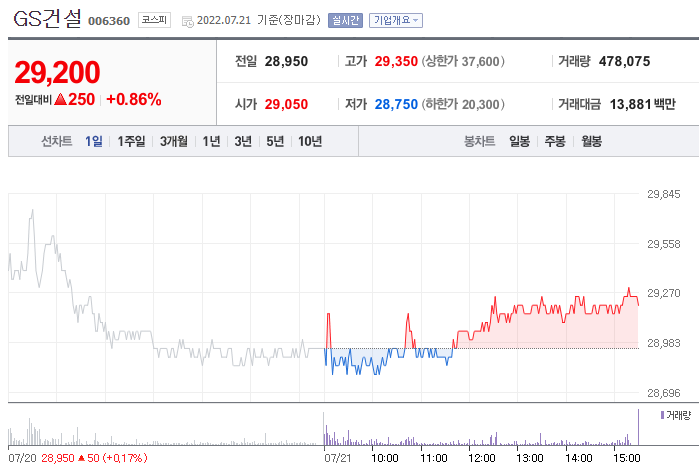The height and width of the screenshot is (473, 699).
Task: Click the closing volume spike bar at 15:30
Action: coord(638,427)
